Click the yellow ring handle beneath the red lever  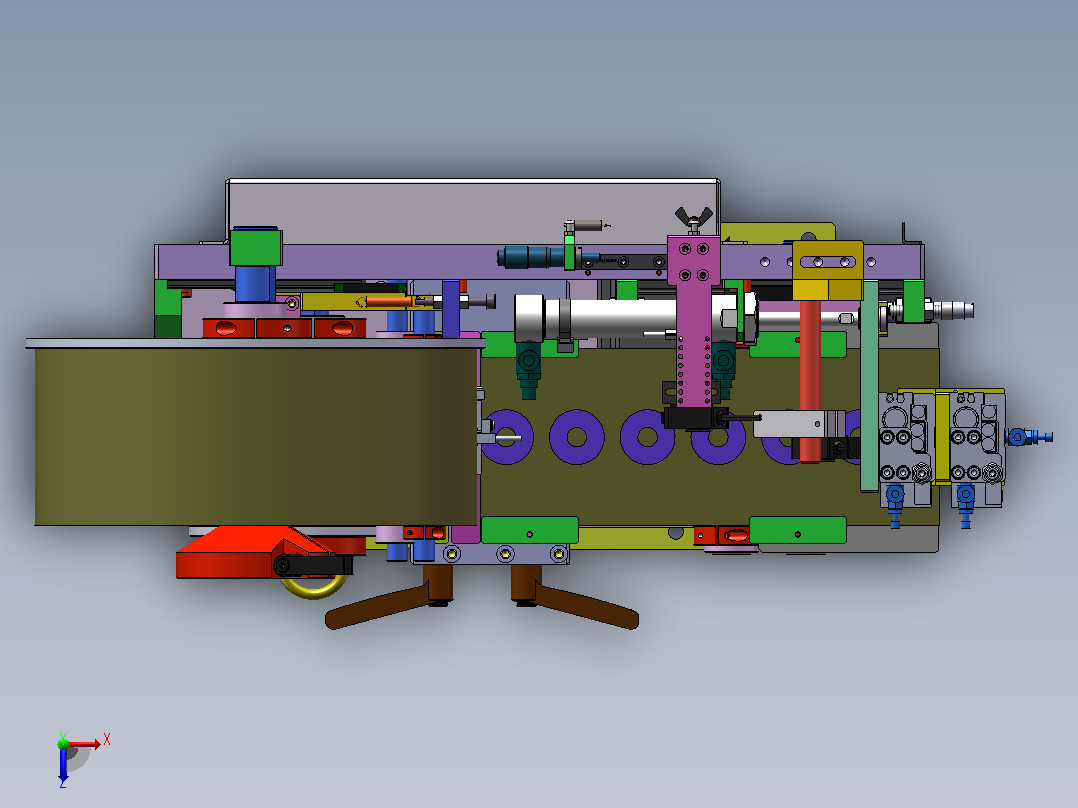314,587
